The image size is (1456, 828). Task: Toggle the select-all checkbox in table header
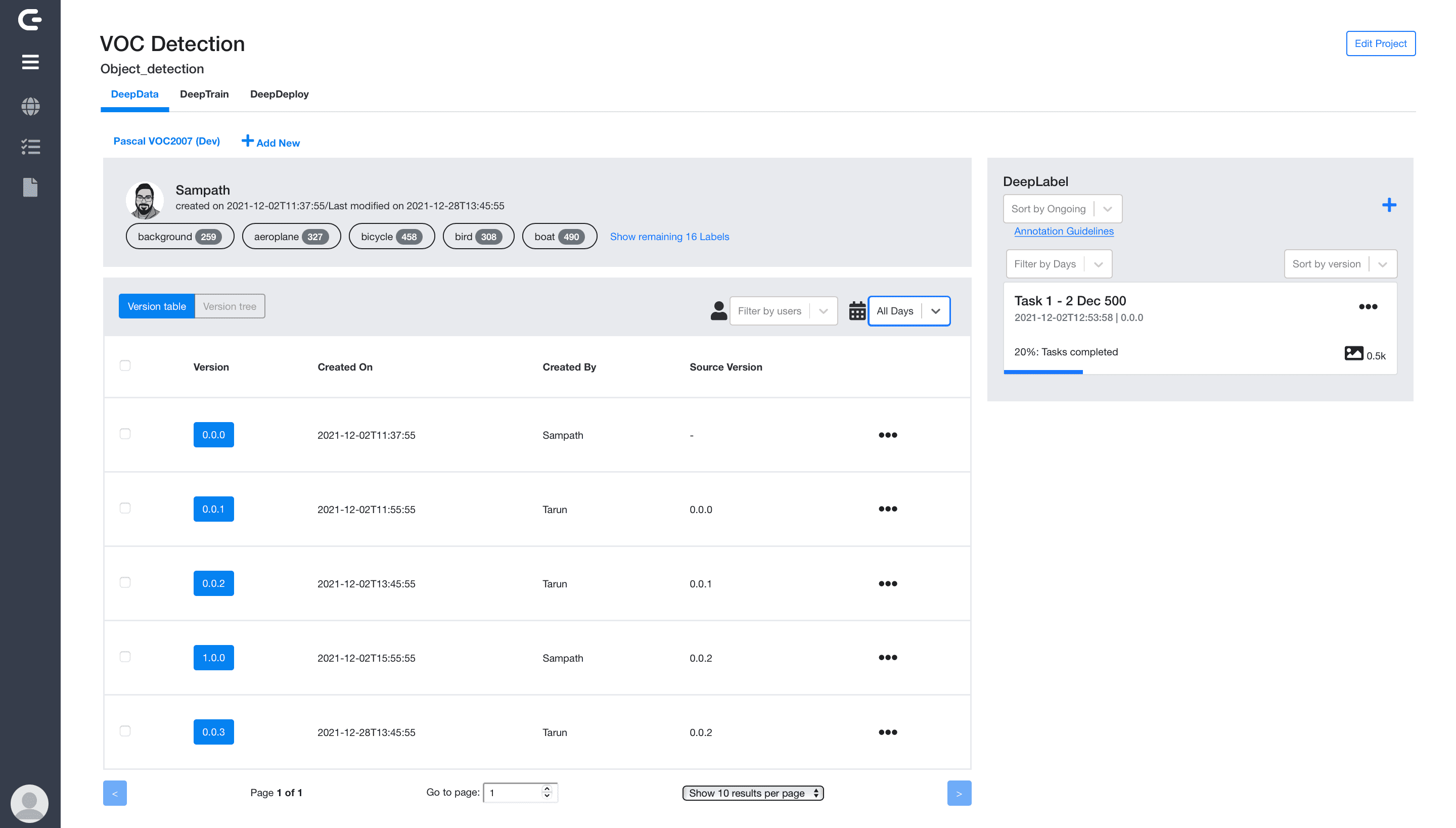[x=125, y=365]
